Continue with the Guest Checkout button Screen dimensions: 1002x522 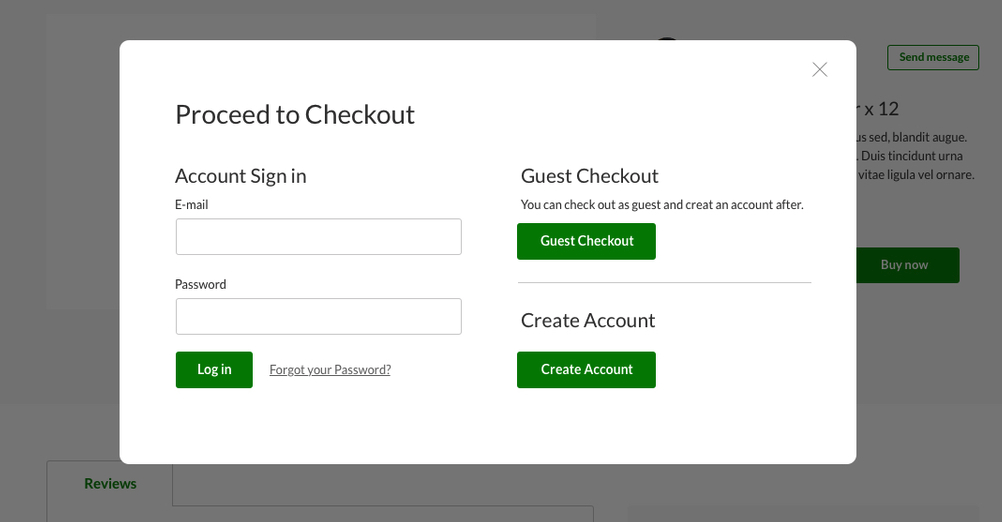coord(586,242)
